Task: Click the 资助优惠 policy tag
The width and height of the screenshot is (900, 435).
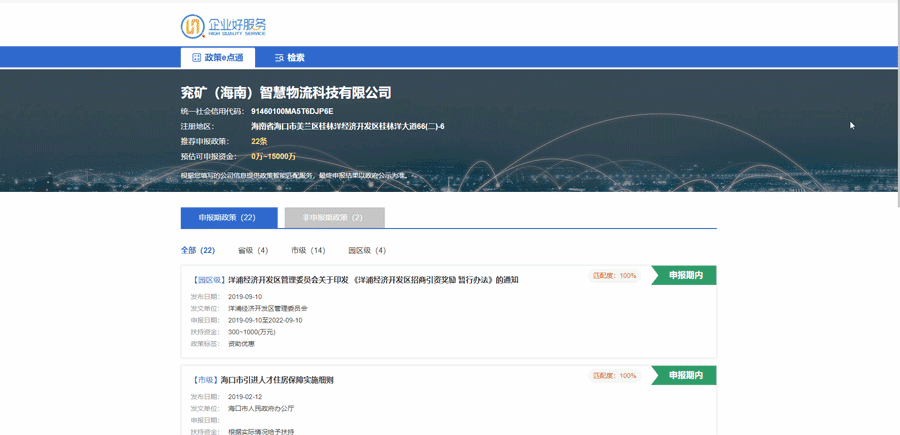Action: coord(241,344)
